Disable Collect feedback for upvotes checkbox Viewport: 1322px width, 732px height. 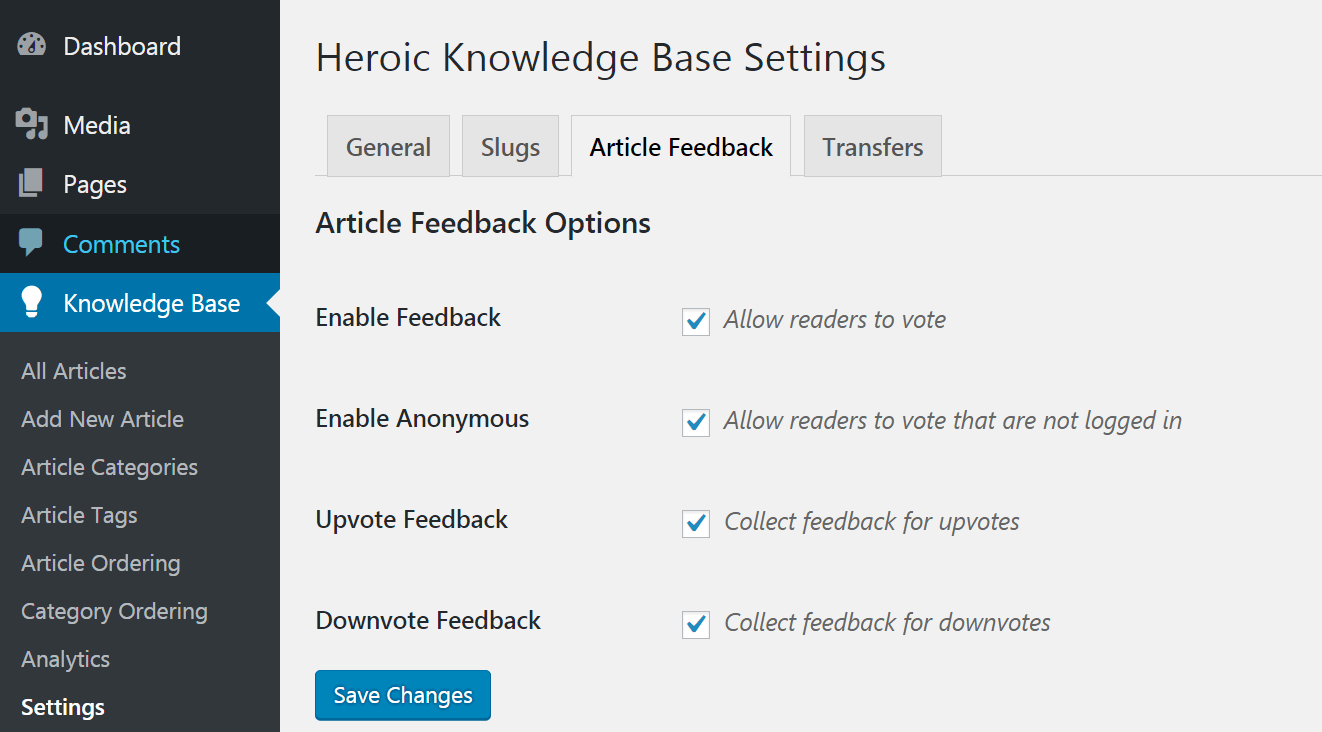[x=696, y=523]
